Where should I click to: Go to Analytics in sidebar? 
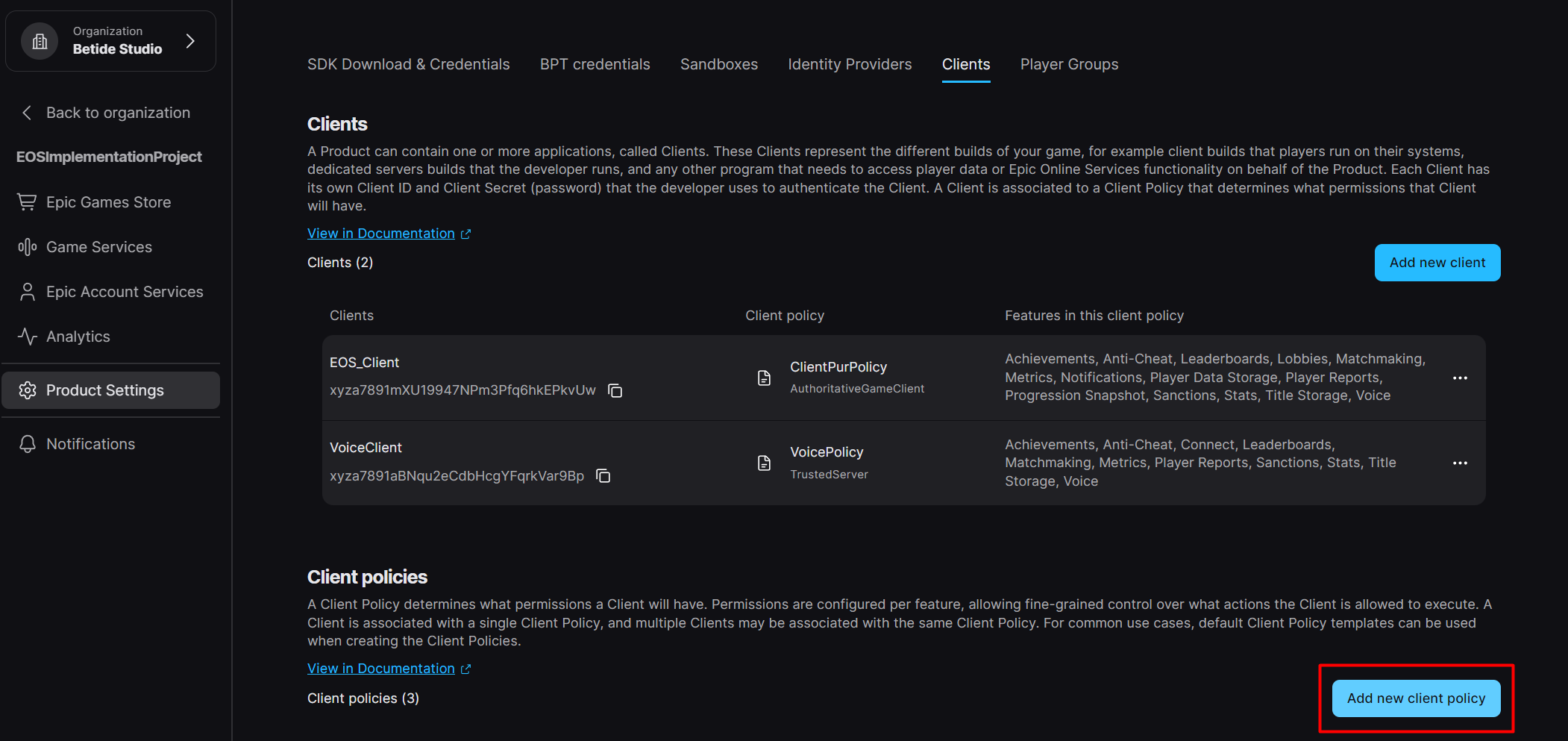[x=78, y=337]
